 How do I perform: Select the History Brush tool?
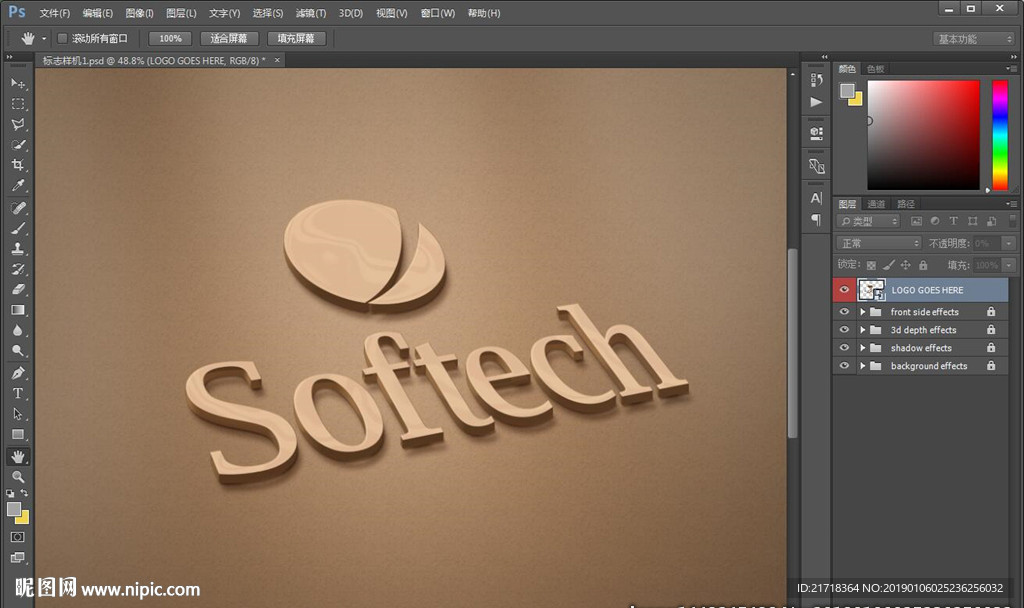(18, 269)
